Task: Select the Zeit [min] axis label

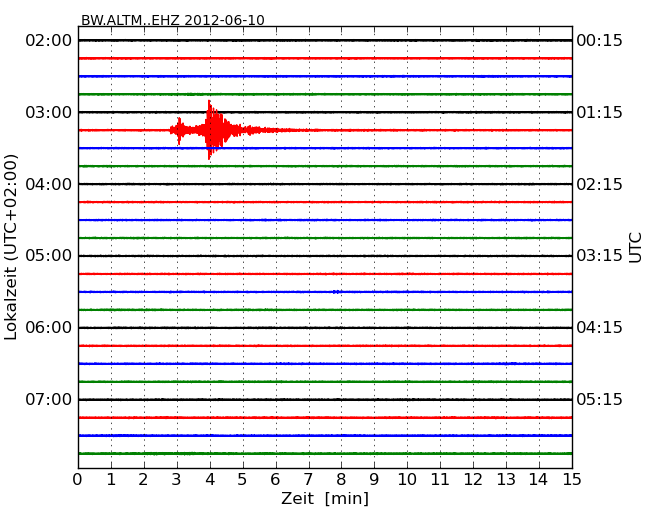Action: (325, 498)
